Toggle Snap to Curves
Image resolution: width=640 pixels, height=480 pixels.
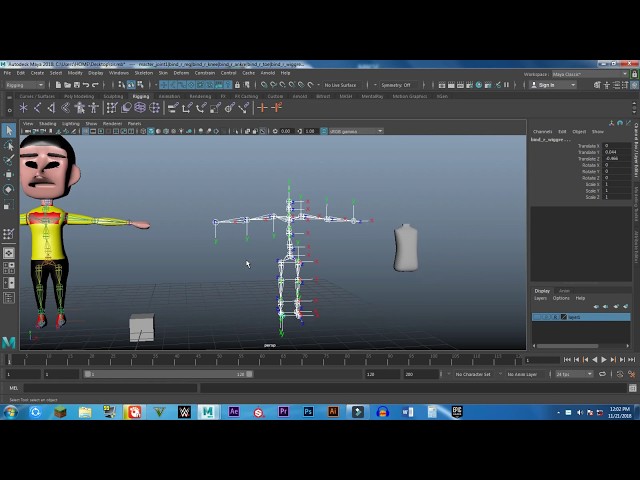(273, 85)
